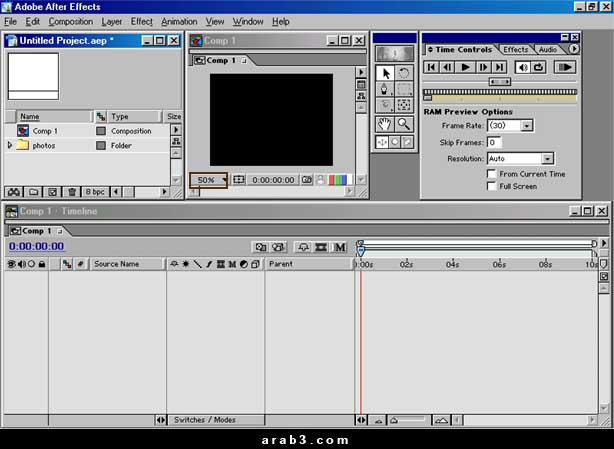The image size is (614, 449).
Task: Open Comp window flyout arrow menu
Action: click(361, 72)
